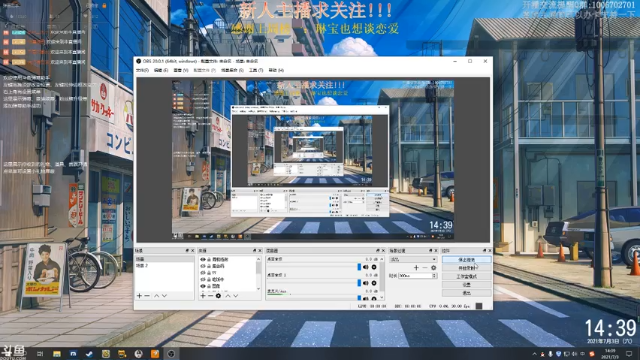
Task: Remove the selected source with the minus icon
Action: [211, 296]
